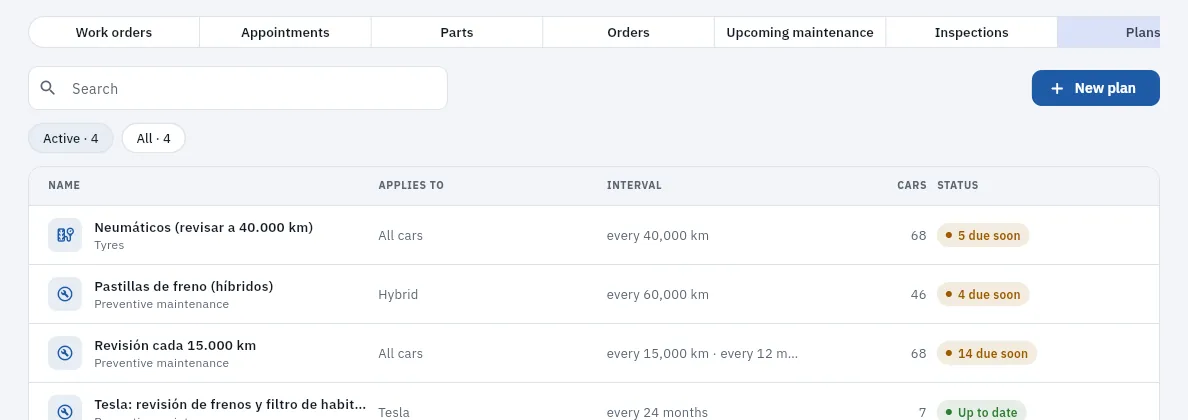Click the 7 cars count
1188x420 pixels.
[922, 413]
